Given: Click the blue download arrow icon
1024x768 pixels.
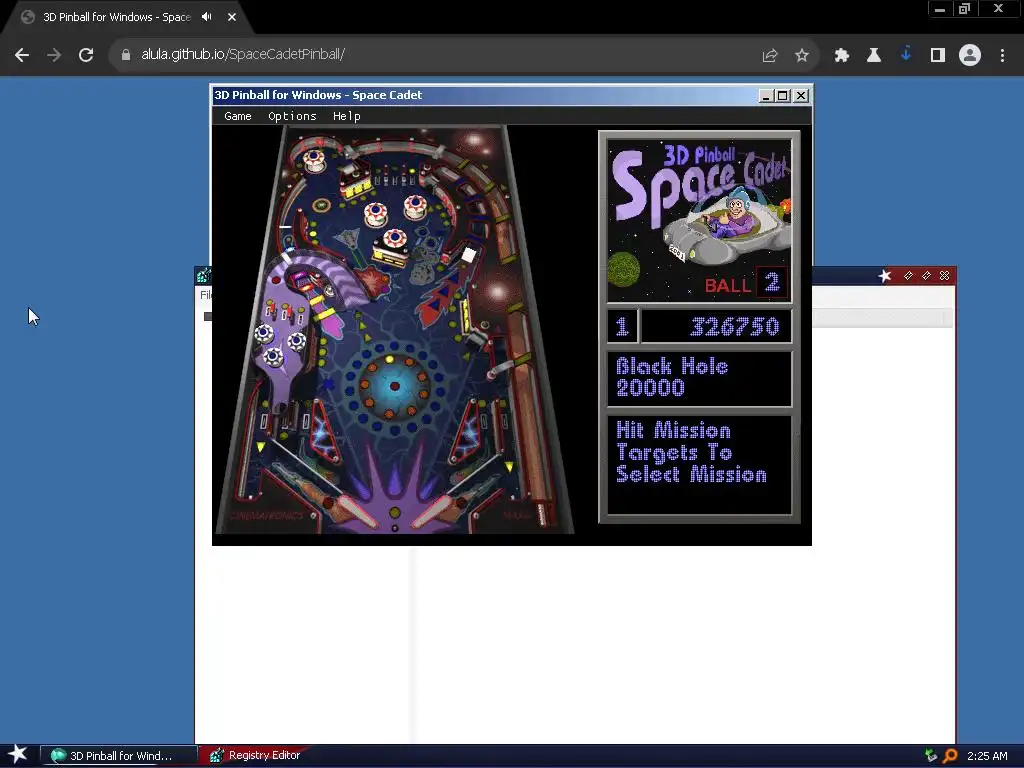Looking at the screenshot, I should (x=906, y=54).
